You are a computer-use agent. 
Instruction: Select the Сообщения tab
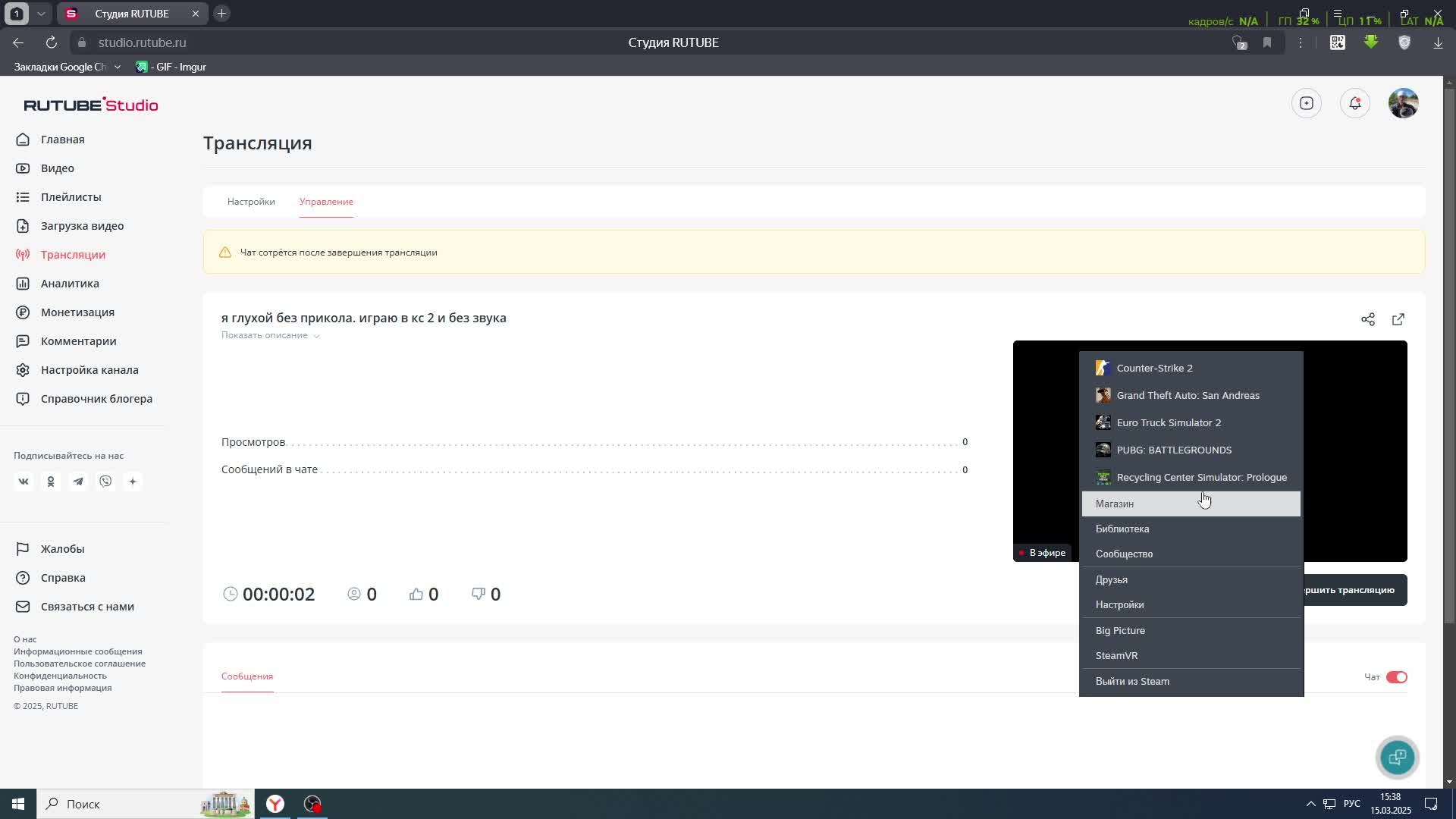point(247,676)
